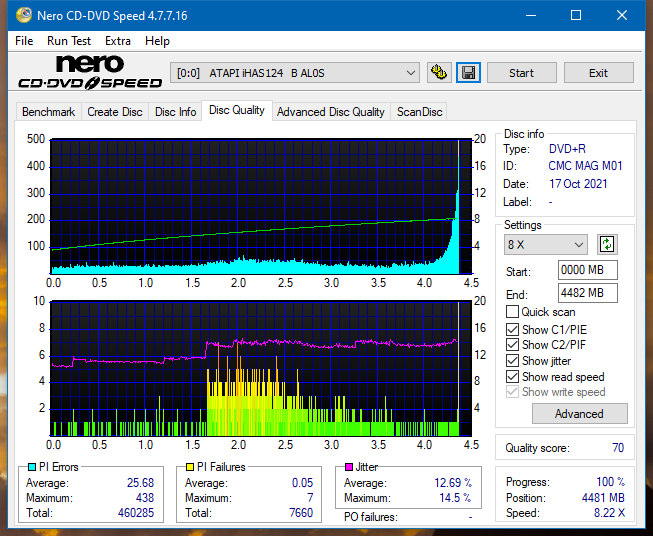Screen dimensions: 653x536
Task: Click the Exit button
Action: click(598, 73)
